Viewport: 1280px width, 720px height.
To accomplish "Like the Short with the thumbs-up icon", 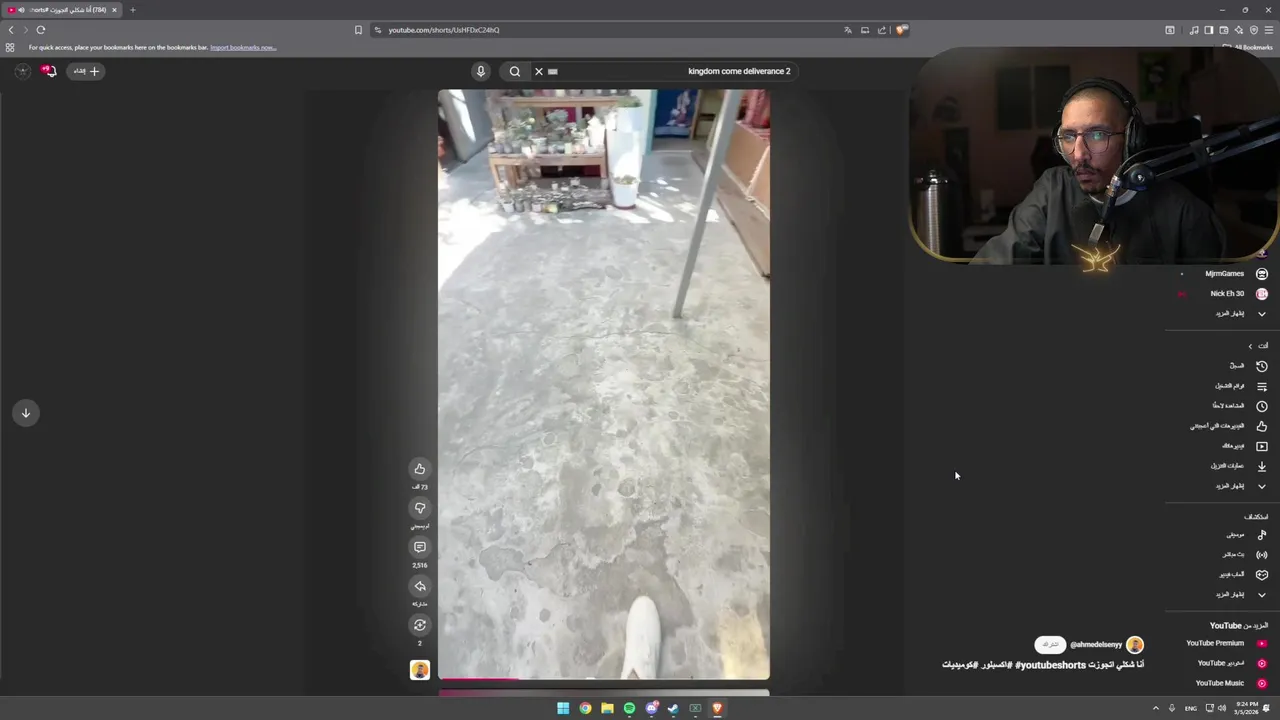I will click(420, 469).
